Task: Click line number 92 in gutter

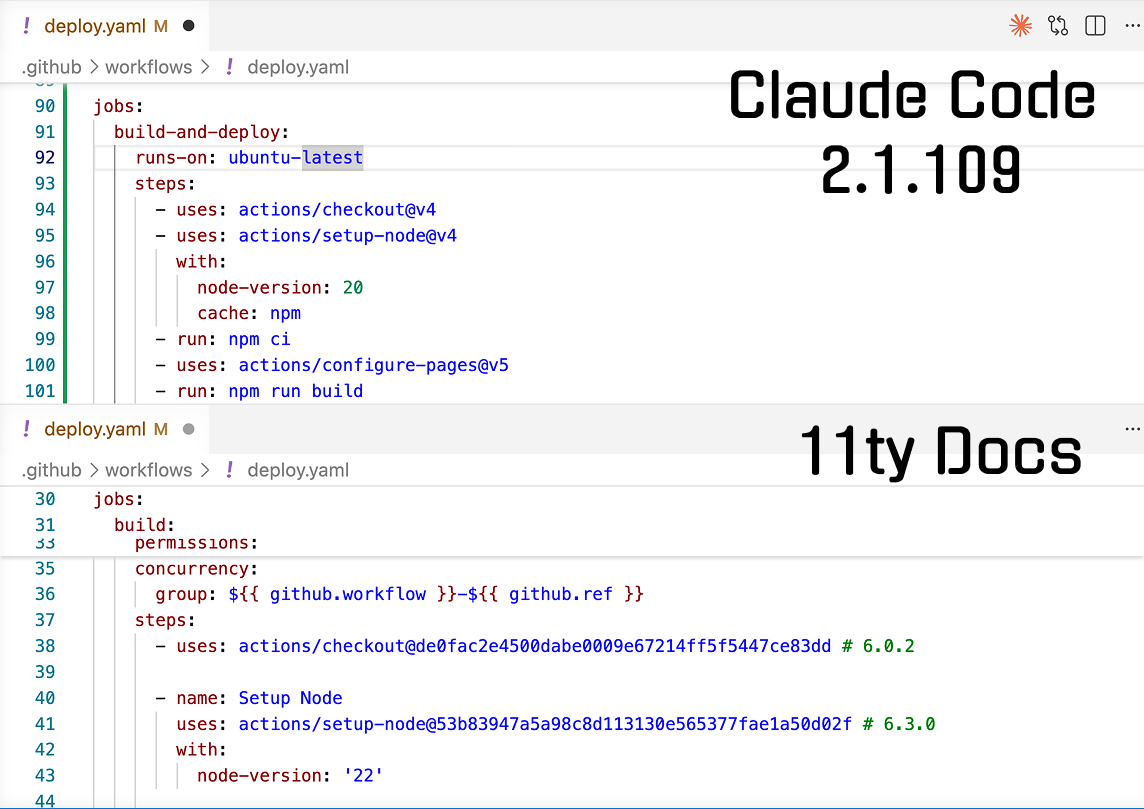Action: pyautogui.click(x=45, y=158)
